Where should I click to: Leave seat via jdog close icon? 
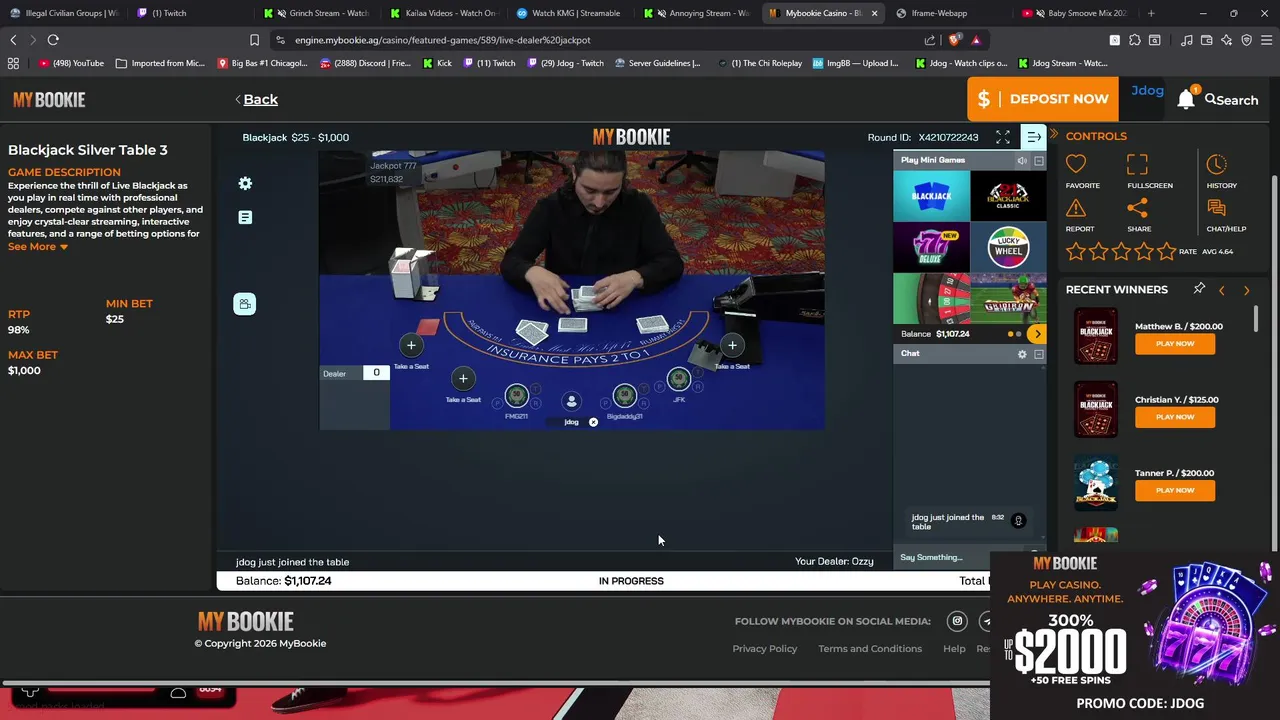[x=593, y=422]
